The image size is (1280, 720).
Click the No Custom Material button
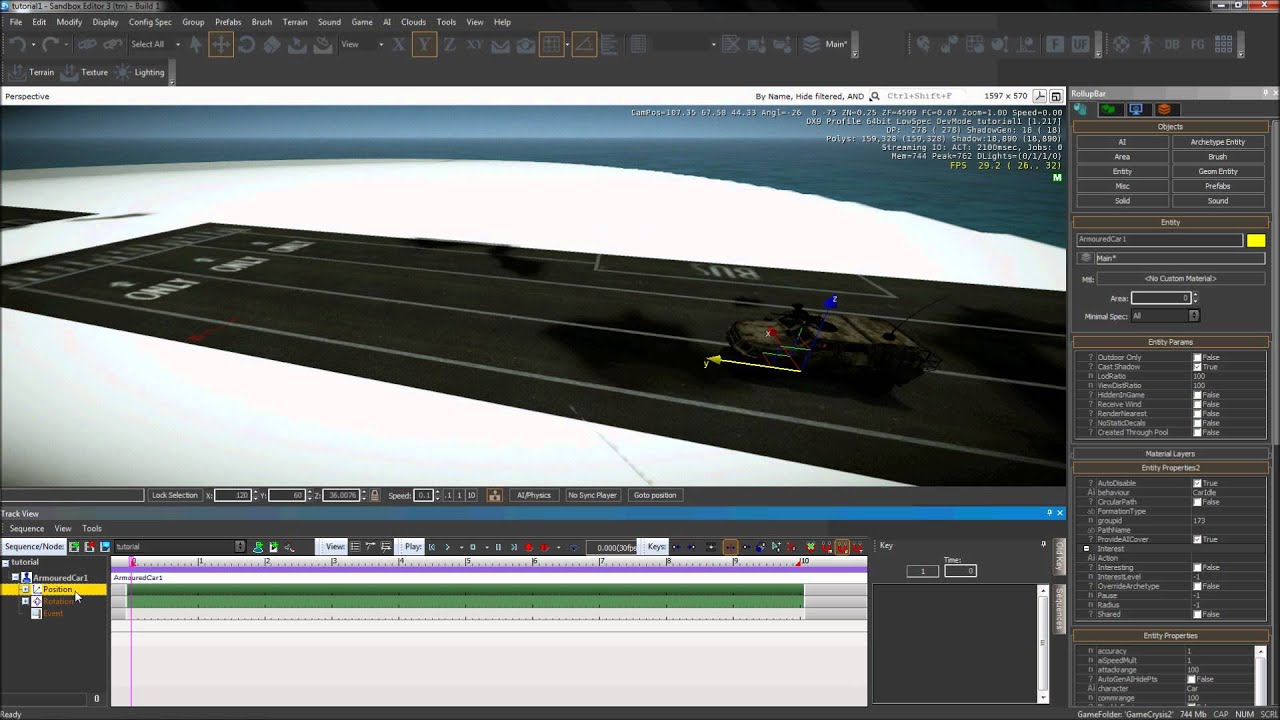tap(1181, 279)
